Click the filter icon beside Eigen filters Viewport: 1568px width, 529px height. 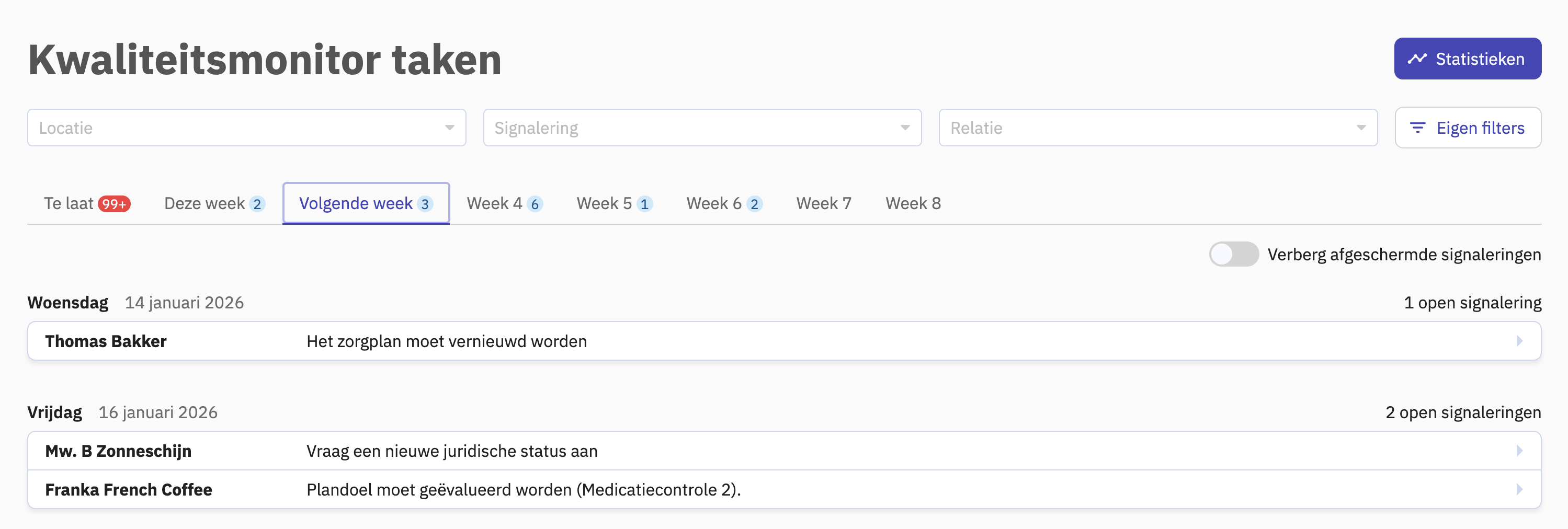tap(1418, 128)
